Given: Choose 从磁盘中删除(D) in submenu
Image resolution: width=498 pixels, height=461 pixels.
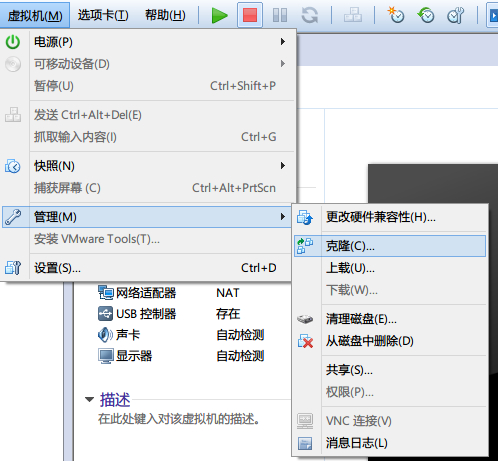Looking at the screenshot, I should pyautogui.click(x=390, y=341).
